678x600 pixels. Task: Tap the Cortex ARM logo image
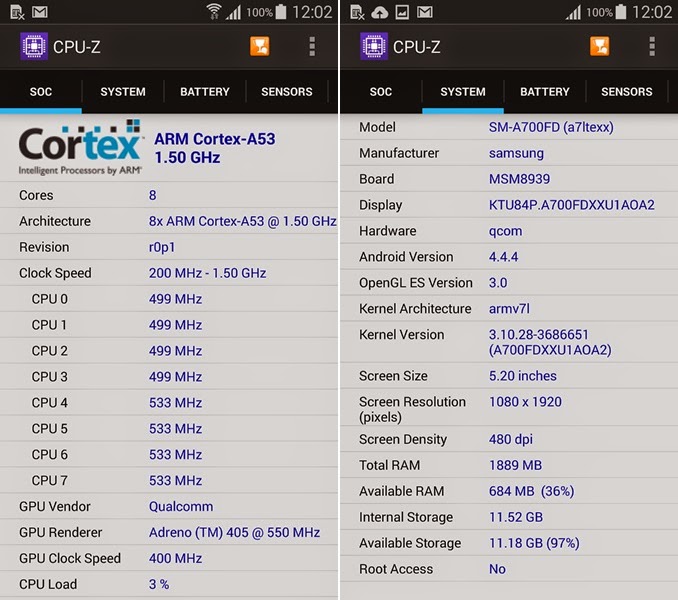80,147
